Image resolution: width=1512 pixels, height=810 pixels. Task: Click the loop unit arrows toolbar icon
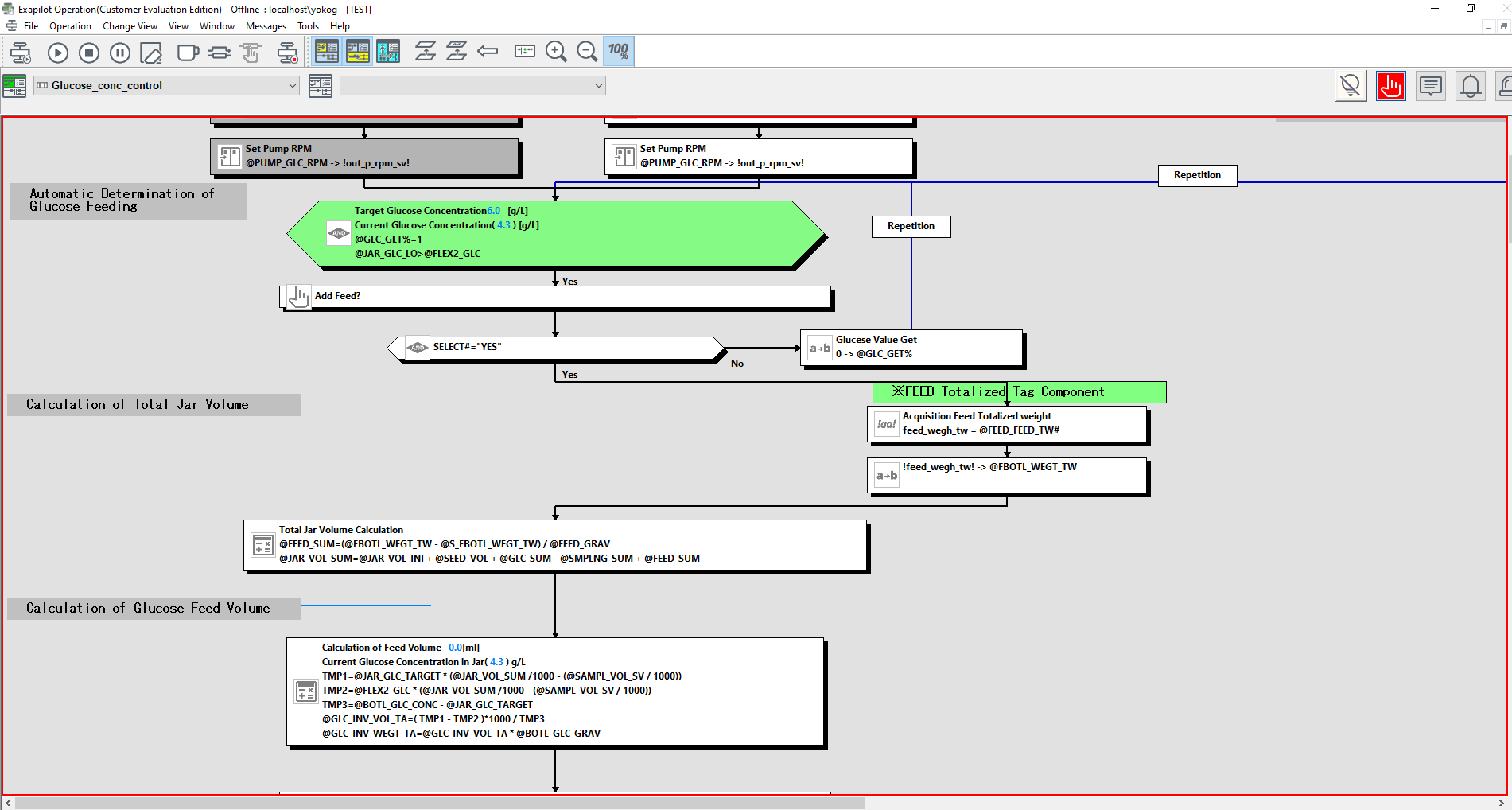[x=219, y=53]
